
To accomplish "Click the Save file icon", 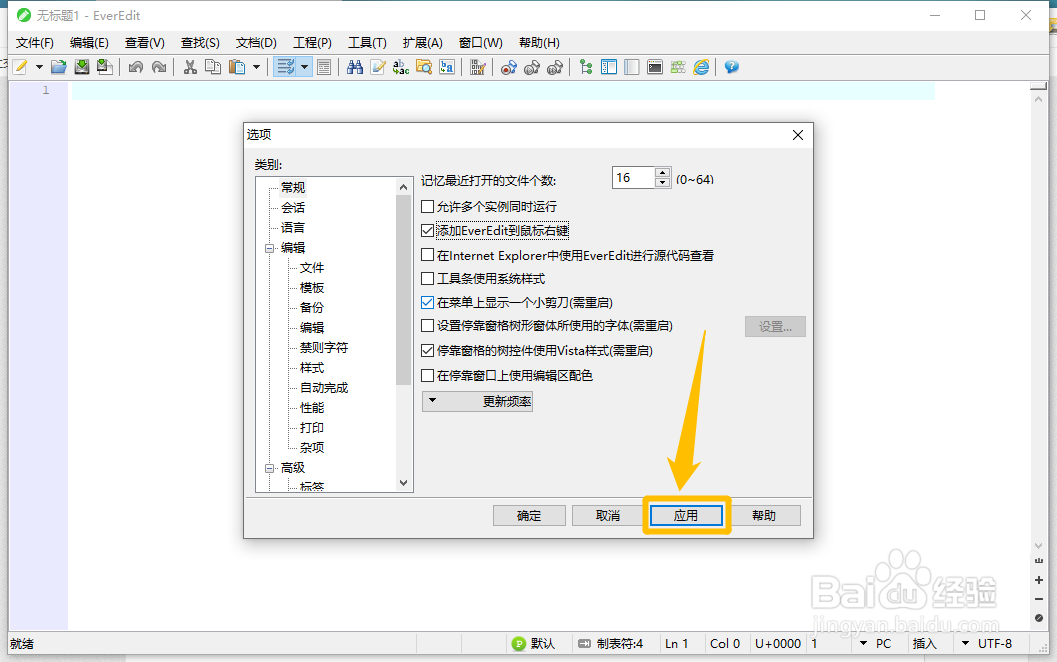I will (82, 67).
